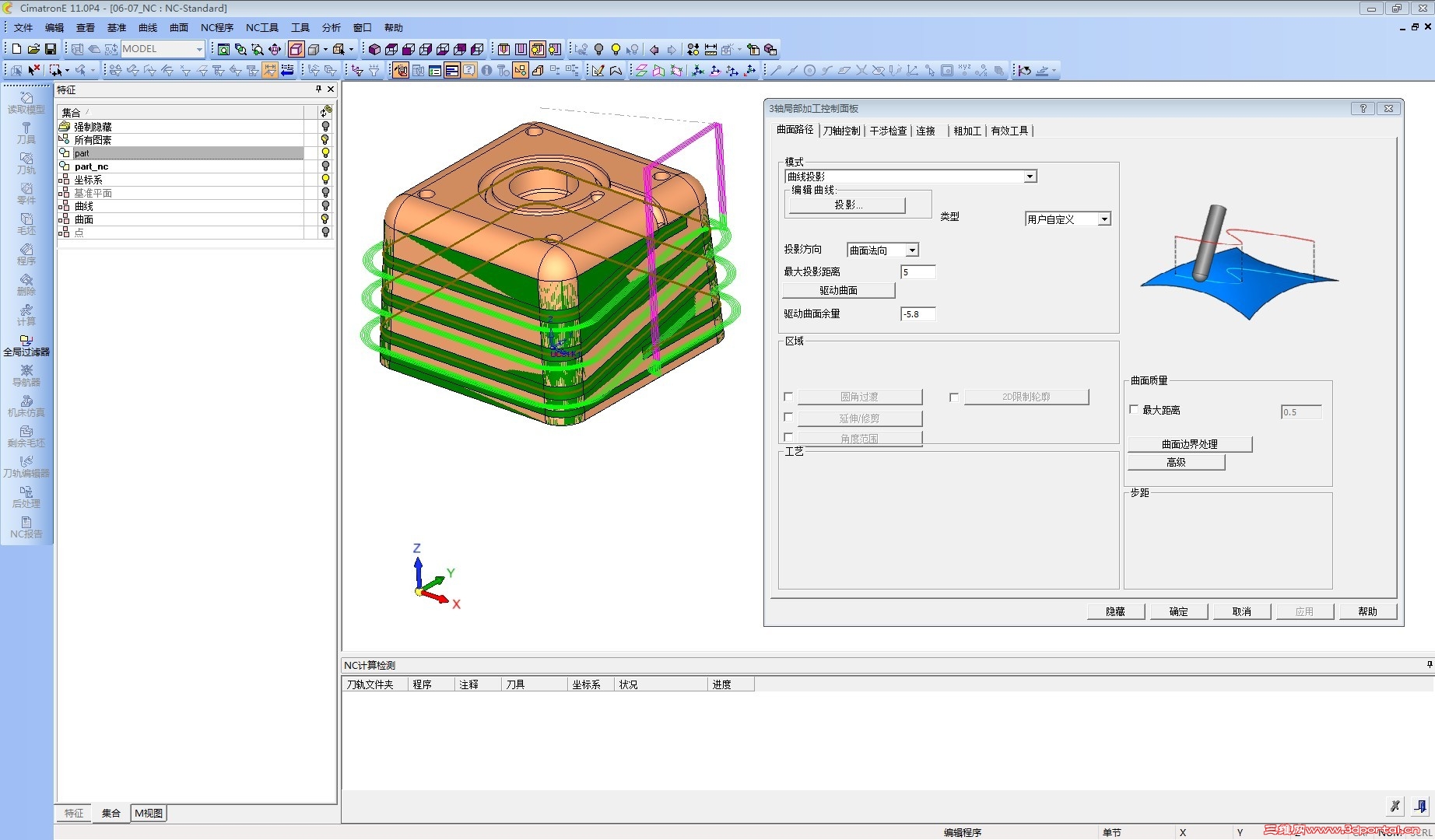
Task: Create a new file with the blank page icon
Action: click(x=16, y=49)
